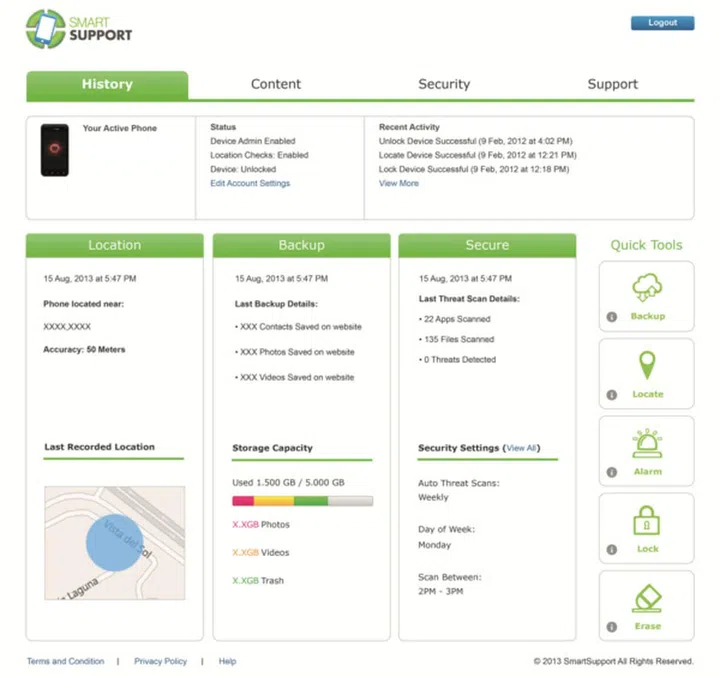Open Terms and Condition link
The width and height of the screenshot is (720, 676).
65,661
